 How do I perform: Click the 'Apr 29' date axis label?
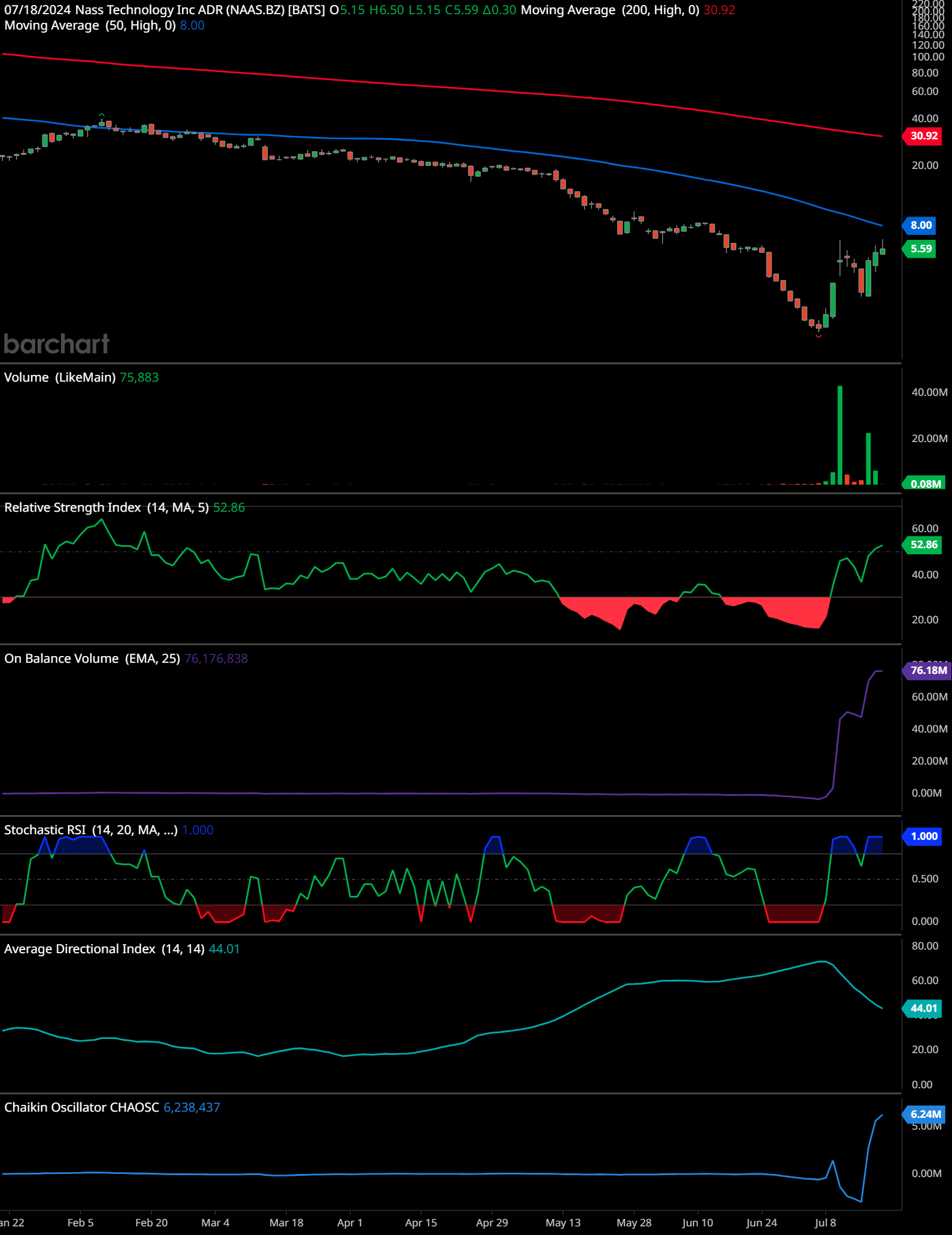tap(492, 1223)
